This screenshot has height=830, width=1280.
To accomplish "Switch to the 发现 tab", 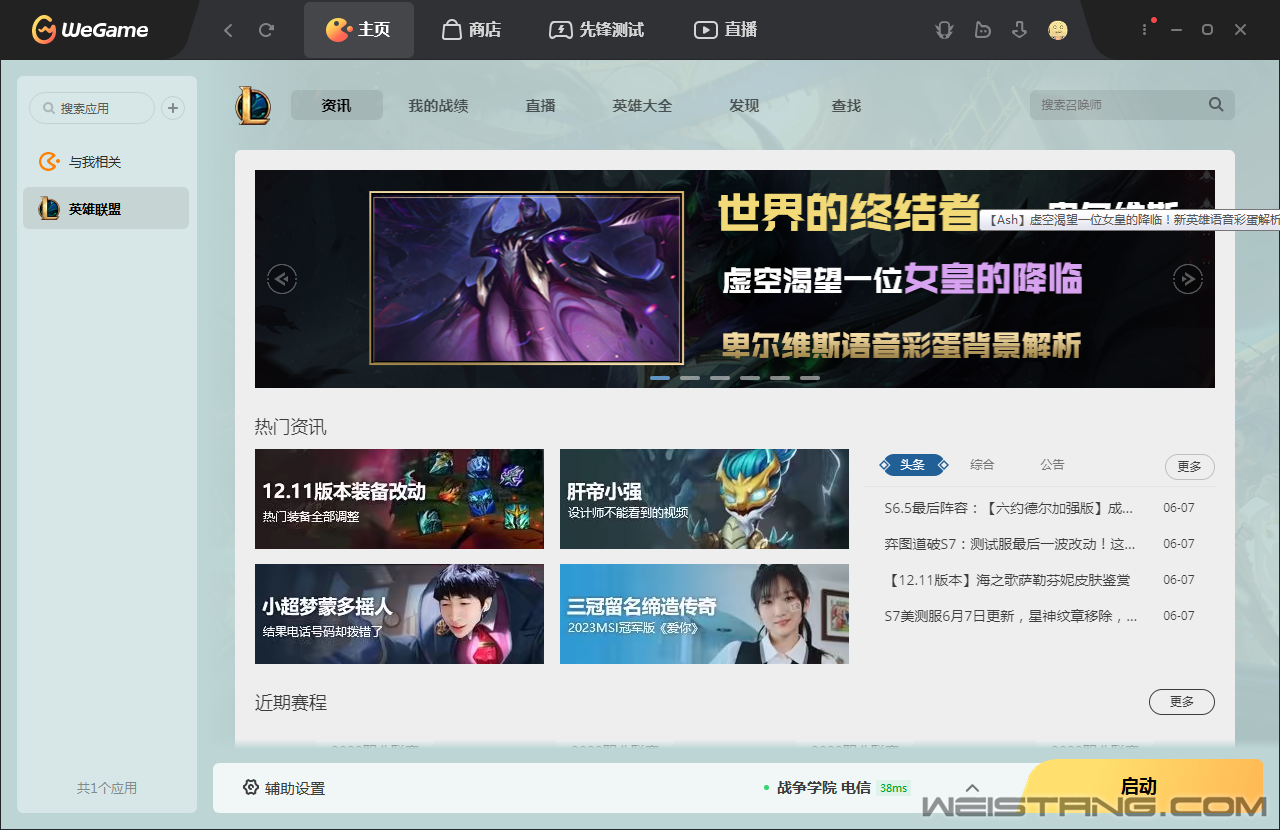I will (744, 105).
